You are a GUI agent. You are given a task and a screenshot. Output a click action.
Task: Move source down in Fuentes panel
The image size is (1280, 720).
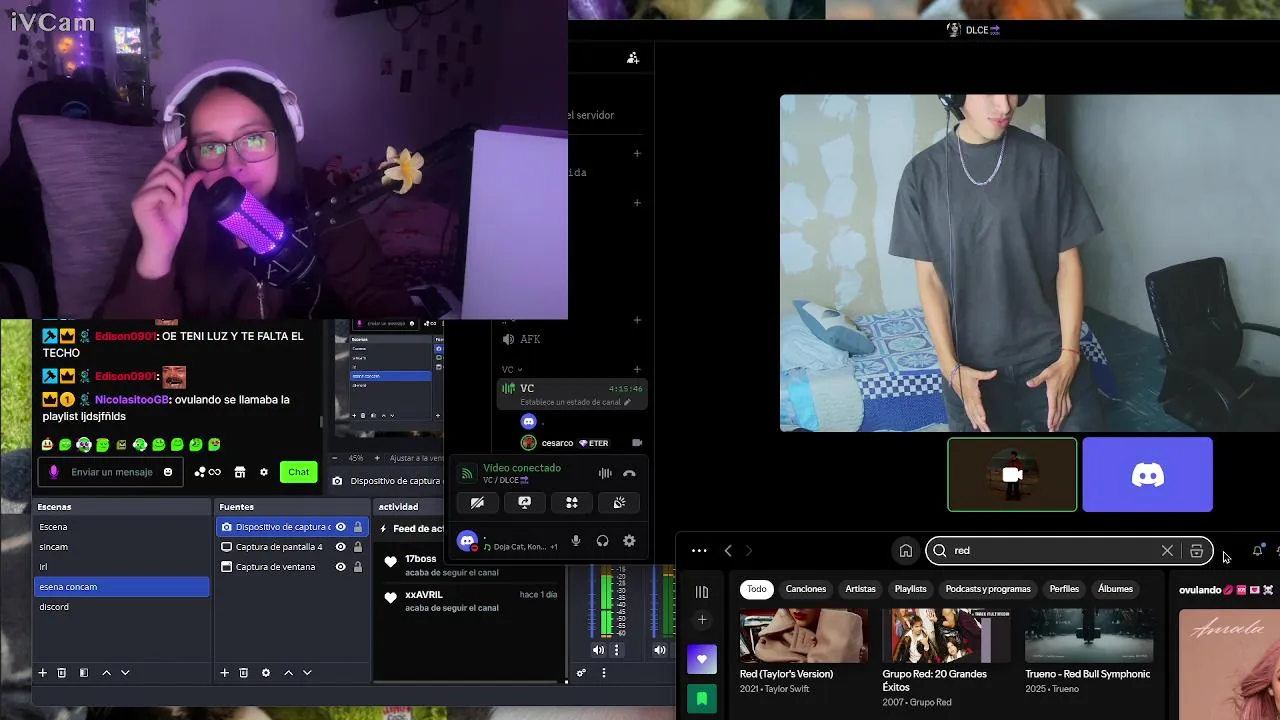[307, 673]
